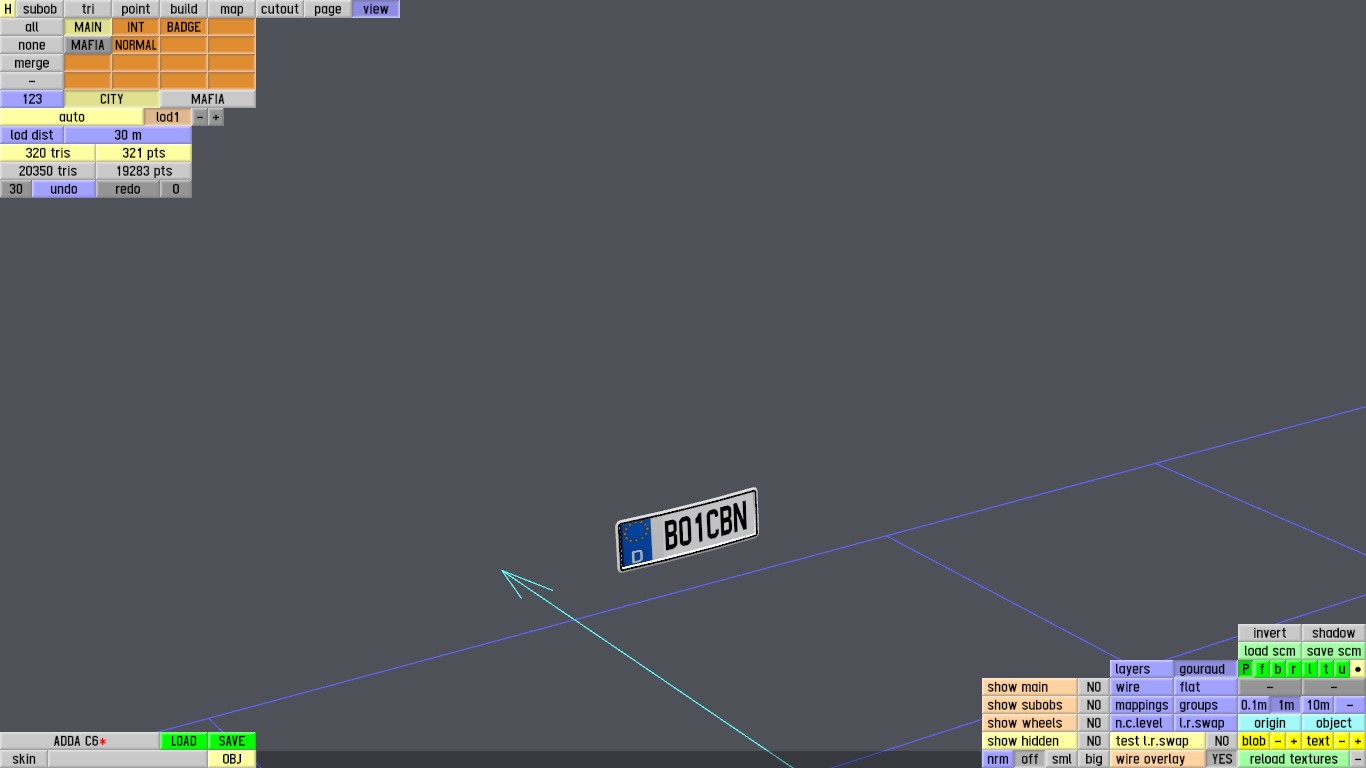Viewport: 1366px width, 768px height.
Task: Set grid size to 10m
Action: [x=1318, y=705]
